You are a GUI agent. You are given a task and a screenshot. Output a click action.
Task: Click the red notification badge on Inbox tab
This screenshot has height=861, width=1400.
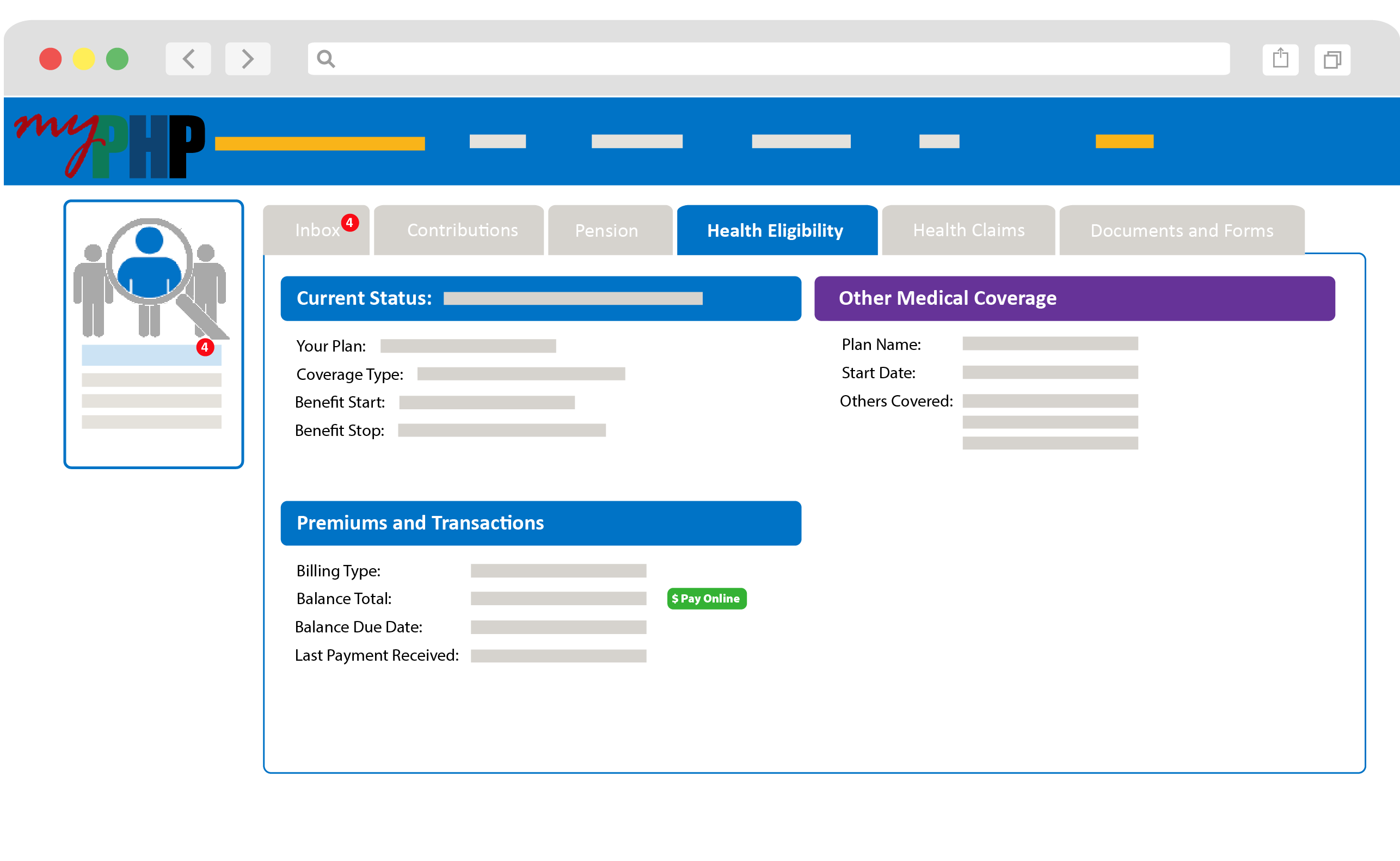(x=349, y=223)
